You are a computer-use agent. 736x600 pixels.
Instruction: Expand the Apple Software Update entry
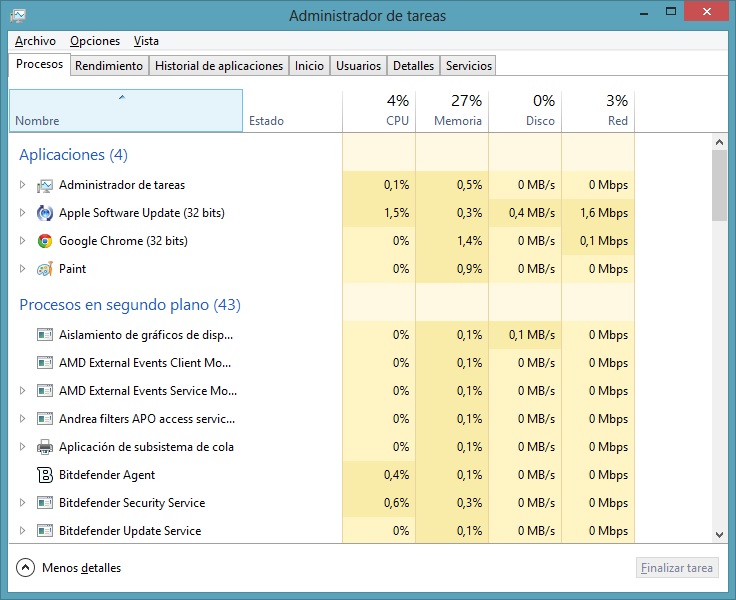point(23,213)
